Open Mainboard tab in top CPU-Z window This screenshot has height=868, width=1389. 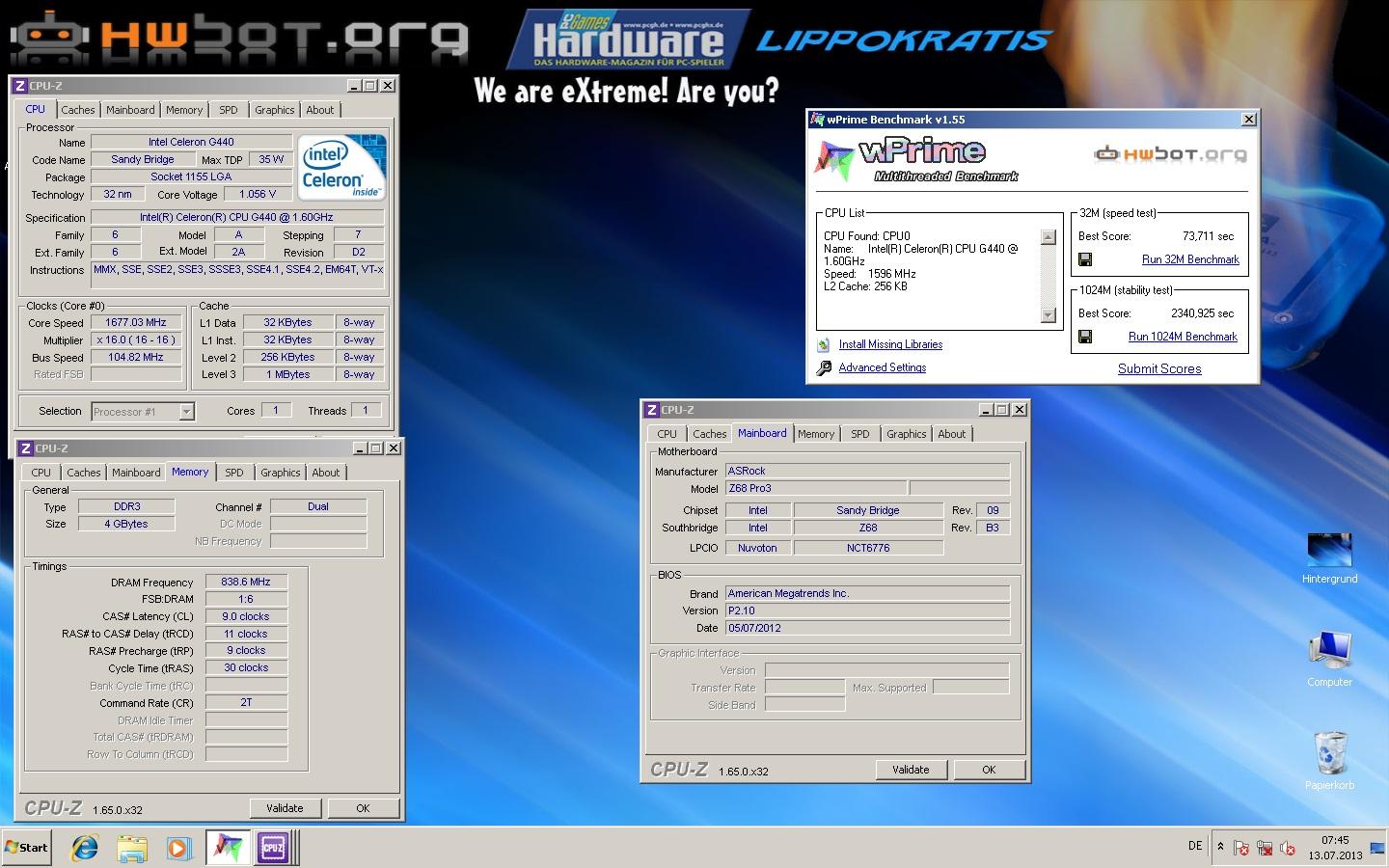click(x=130, y=110)
